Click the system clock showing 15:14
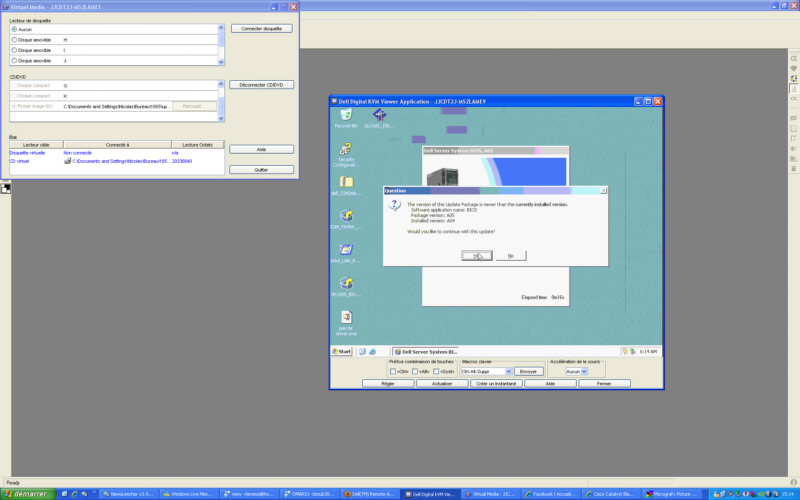The width and height of the screenshot is (800, 500). (790, 494)
